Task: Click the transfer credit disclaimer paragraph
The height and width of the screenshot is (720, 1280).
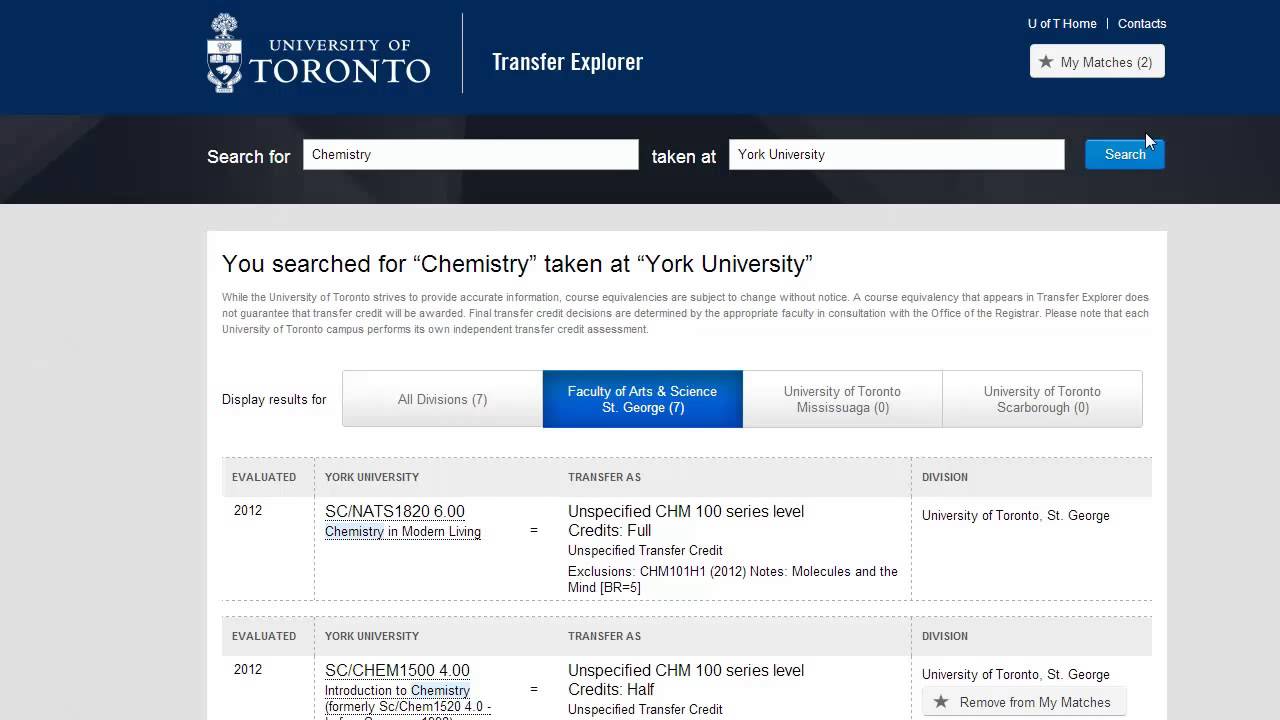Action: 686,314
